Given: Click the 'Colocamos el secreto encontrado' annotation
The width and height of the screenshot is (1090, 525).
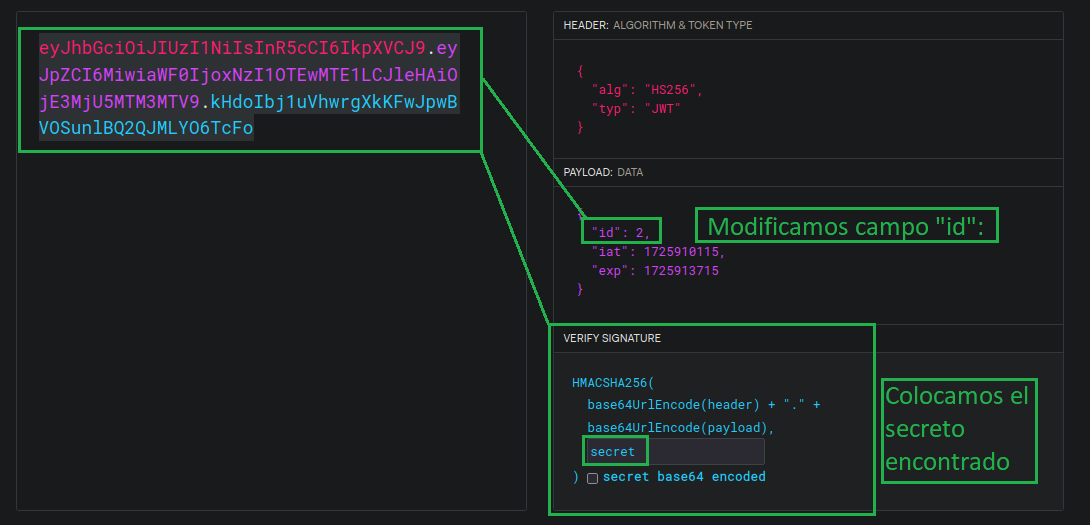Looking at the screenshot, I should [958, 429].
